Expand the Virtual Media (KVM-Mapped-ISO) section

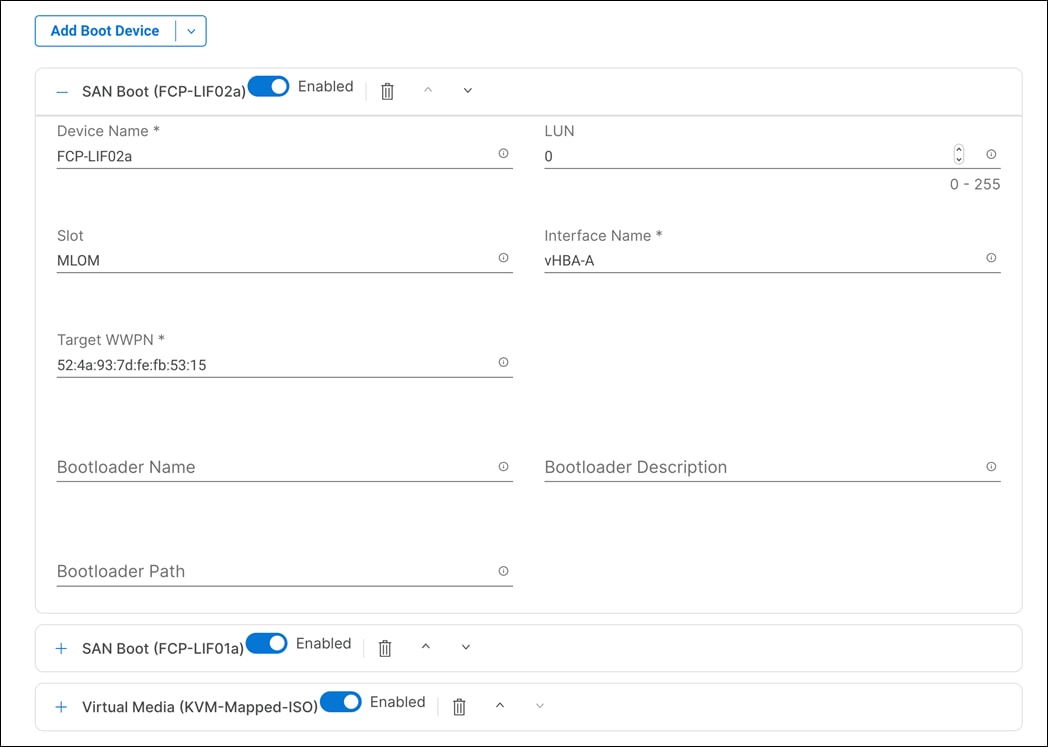pos(60,706)
